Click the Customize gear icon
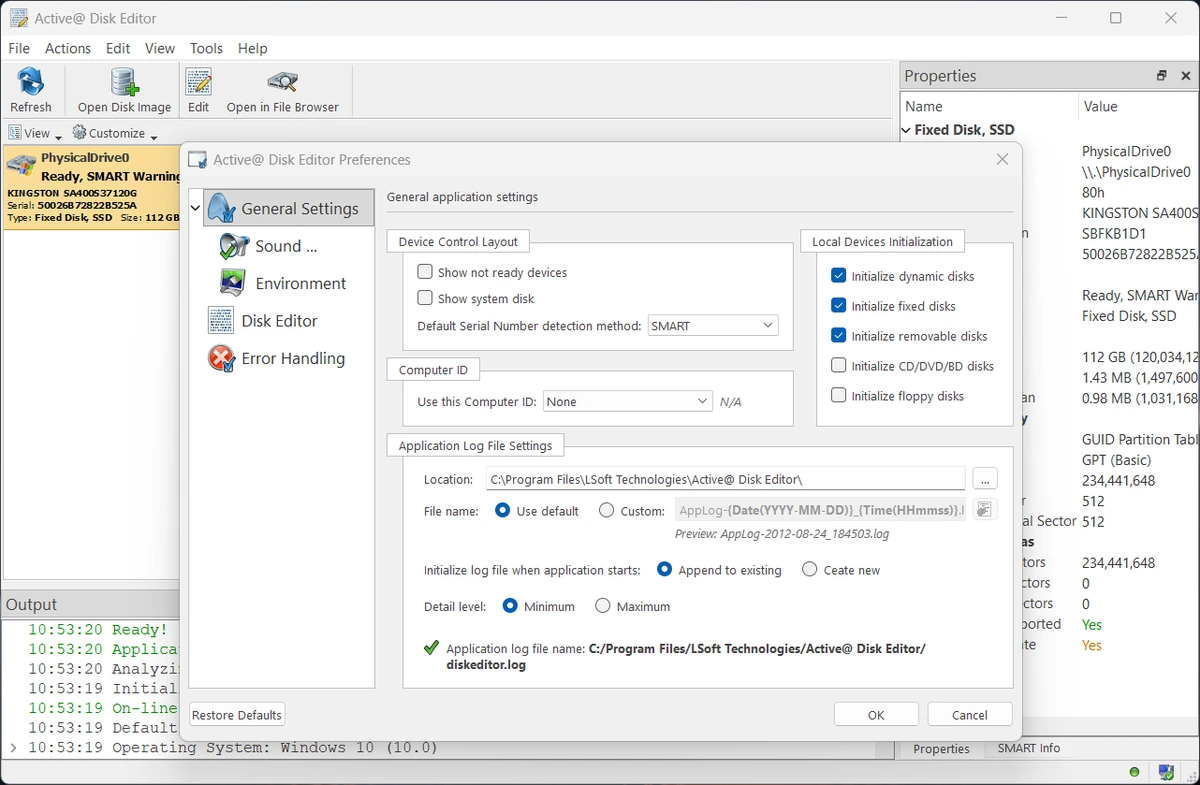The width and height of the screenshot is (1200, 785). click(79, 132)
